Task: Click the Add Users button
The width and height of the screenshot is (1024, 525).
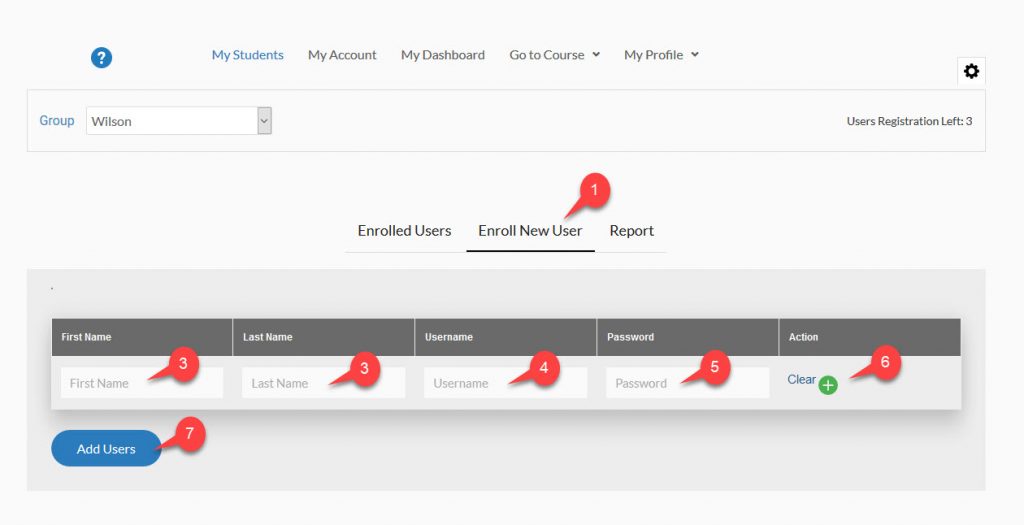Action: [x=106, y=449]
